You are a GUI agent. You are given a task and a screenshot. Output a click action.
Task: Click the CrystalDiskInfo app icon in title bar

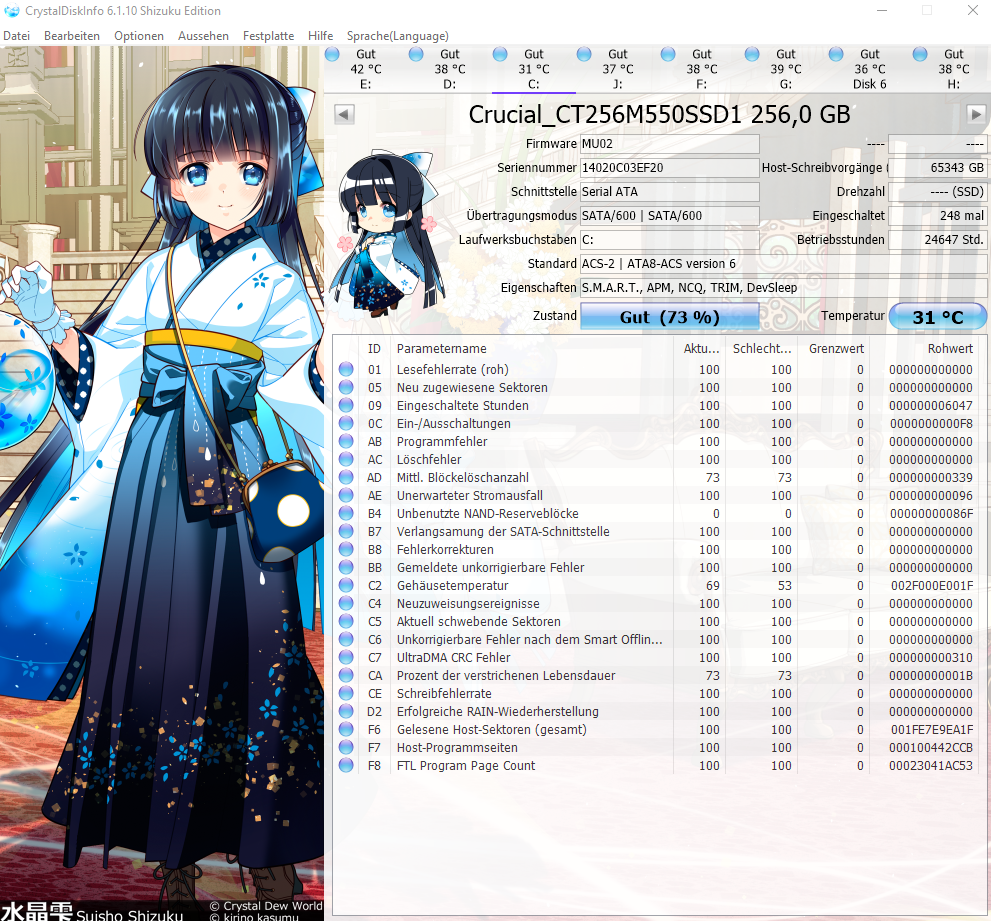[x=11, y=11]
